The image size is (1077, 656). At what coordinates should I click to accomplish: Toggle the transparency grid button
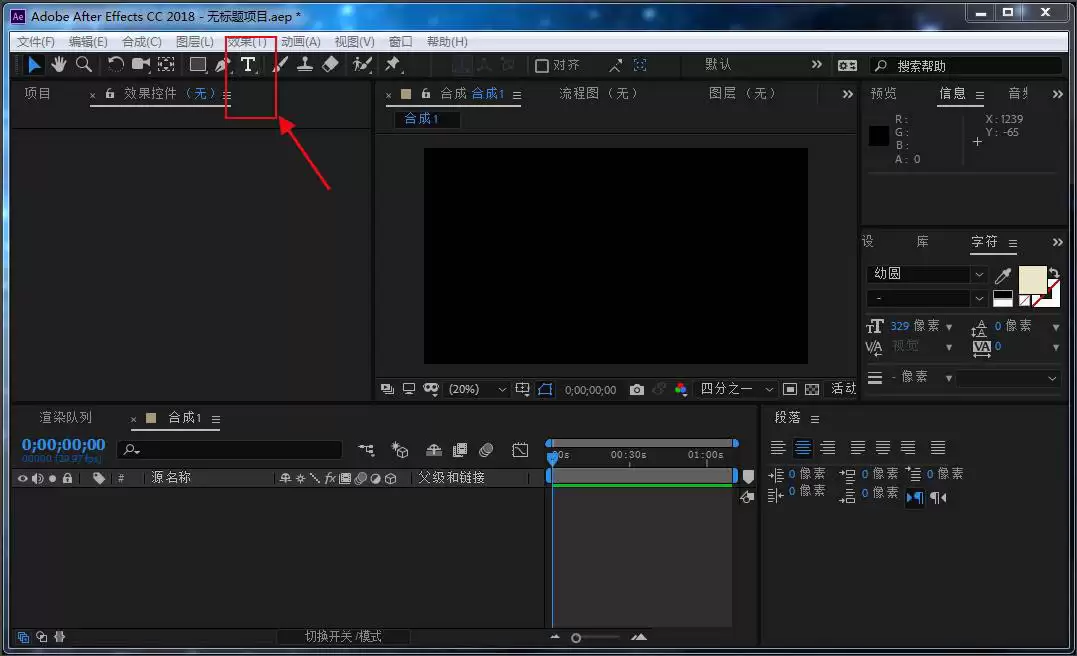tap(812, 389)
